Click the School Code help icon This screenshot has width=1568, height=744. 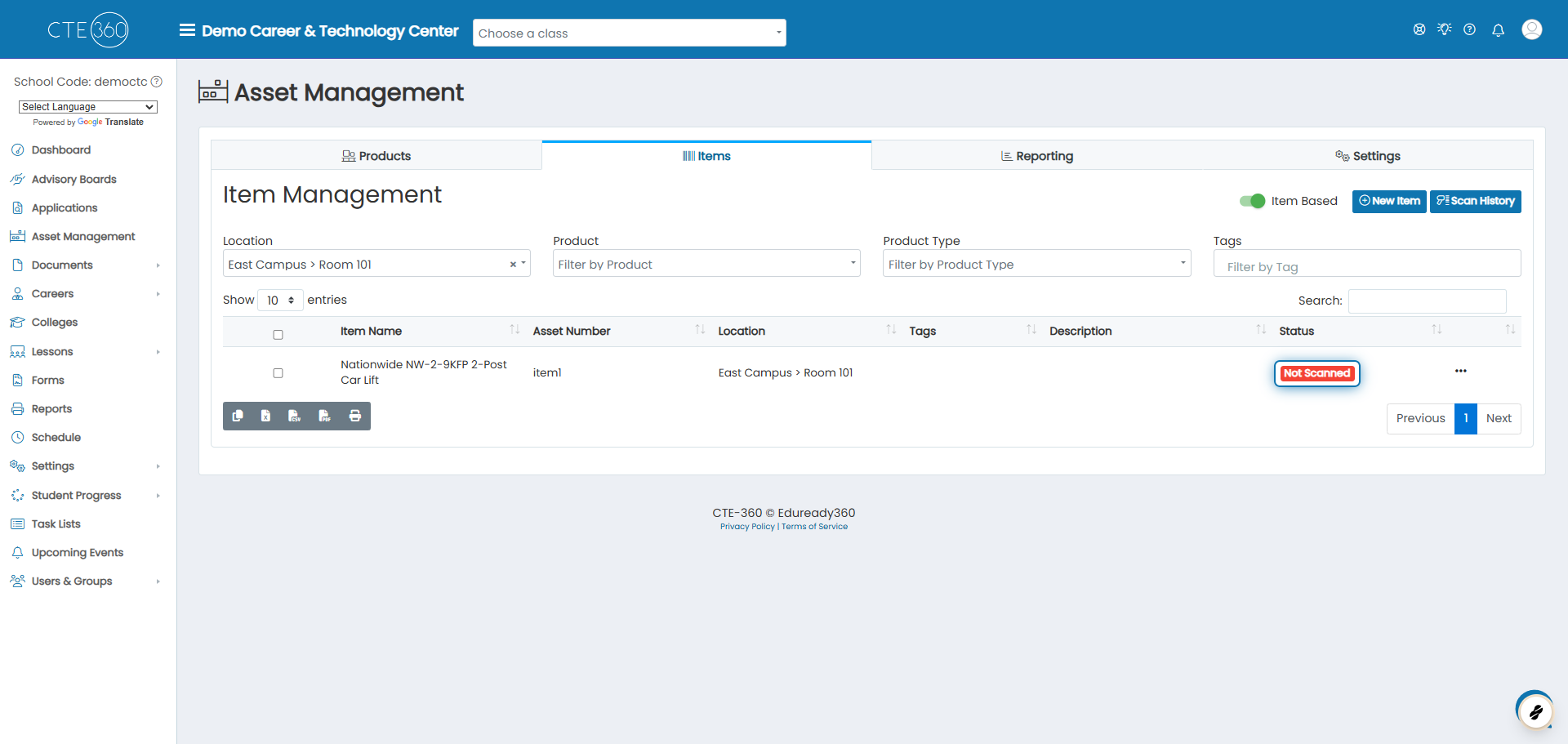(x=157, y=82)
